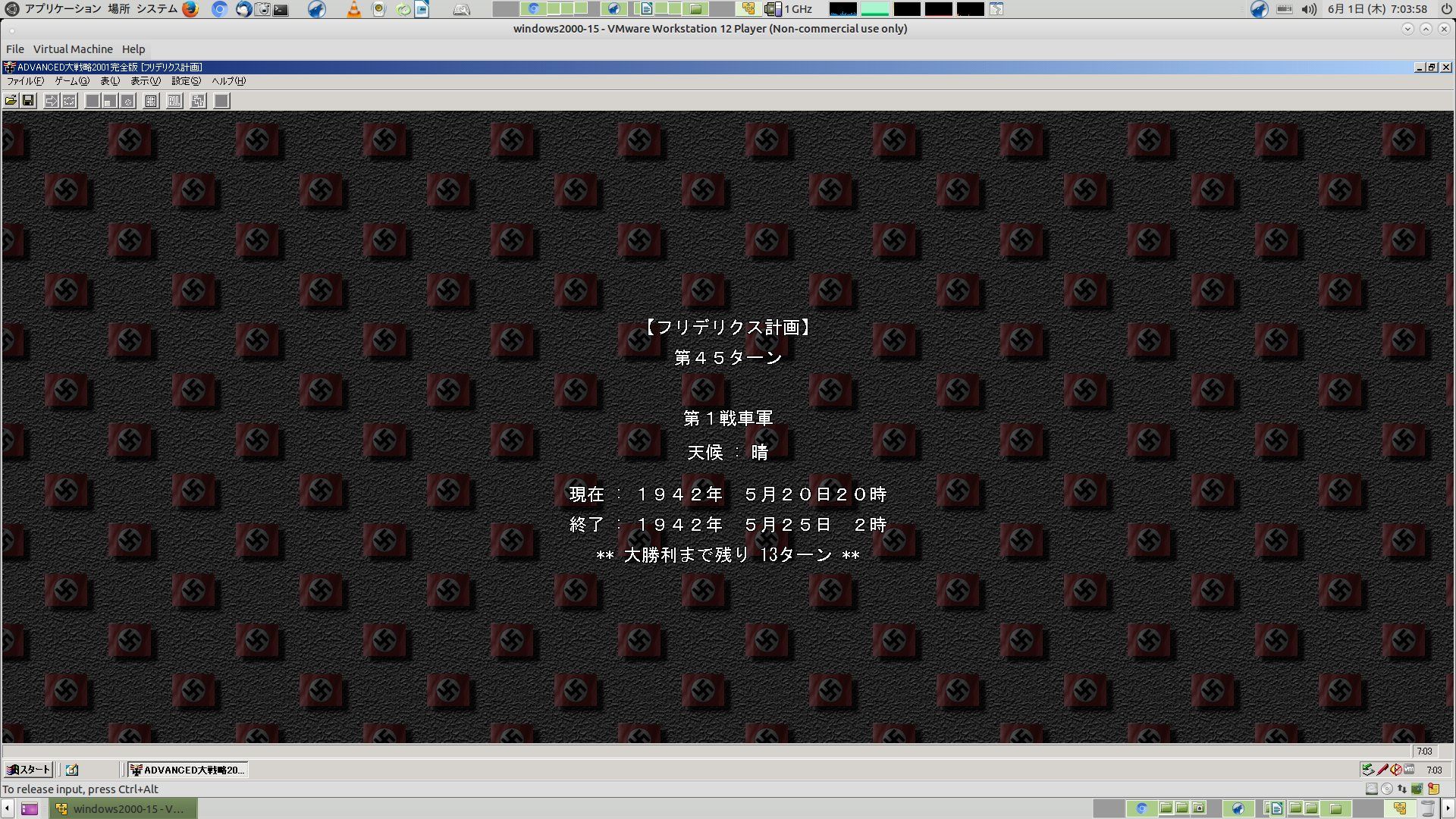Click the wrench tool icon in the top panel
Viewport: 1456px width, 819px height.
tap(461, 9)
